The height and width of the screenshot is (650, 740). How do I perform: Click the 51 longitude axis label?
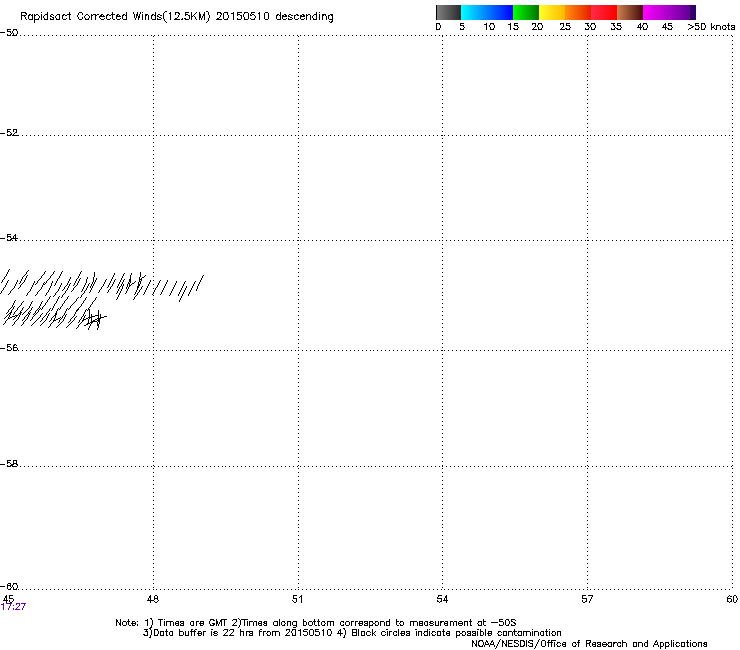click(x=297, y=599)
